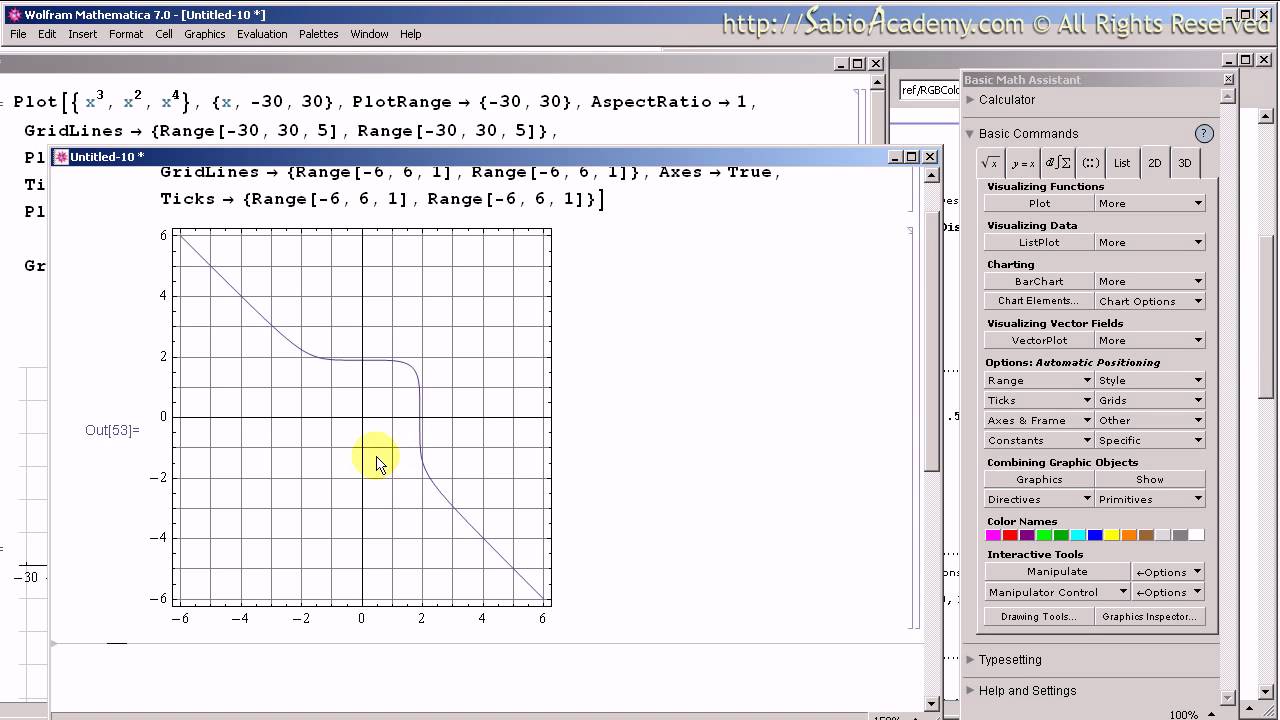Open the Format menu
This screenshot has height=720, width=1280.
(x=126, y=34)
